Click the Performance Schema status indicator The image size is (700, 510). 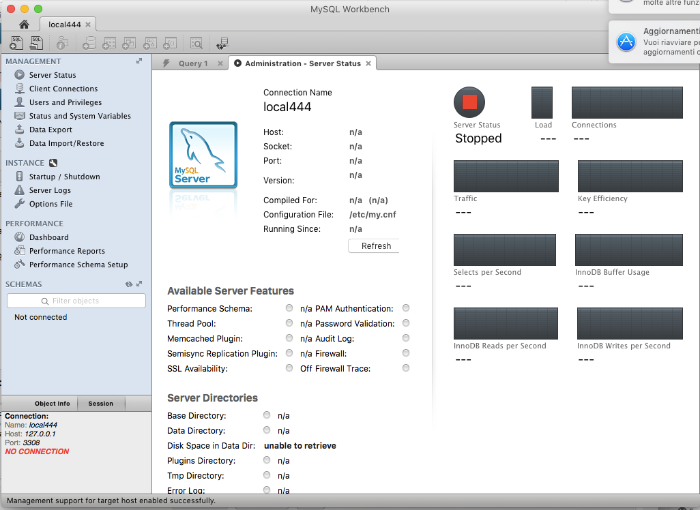pos(289,308)
